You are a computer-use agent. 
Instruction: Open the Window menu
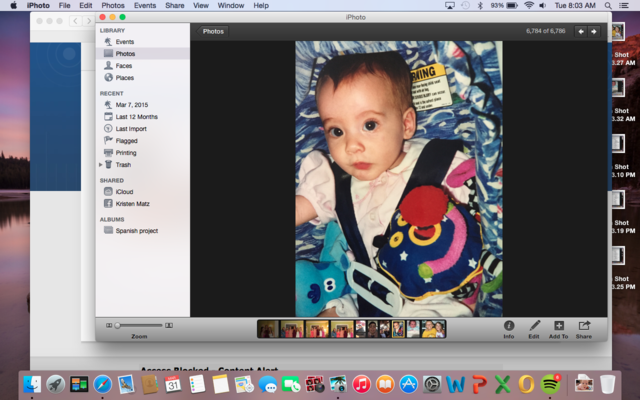[231, 6]
